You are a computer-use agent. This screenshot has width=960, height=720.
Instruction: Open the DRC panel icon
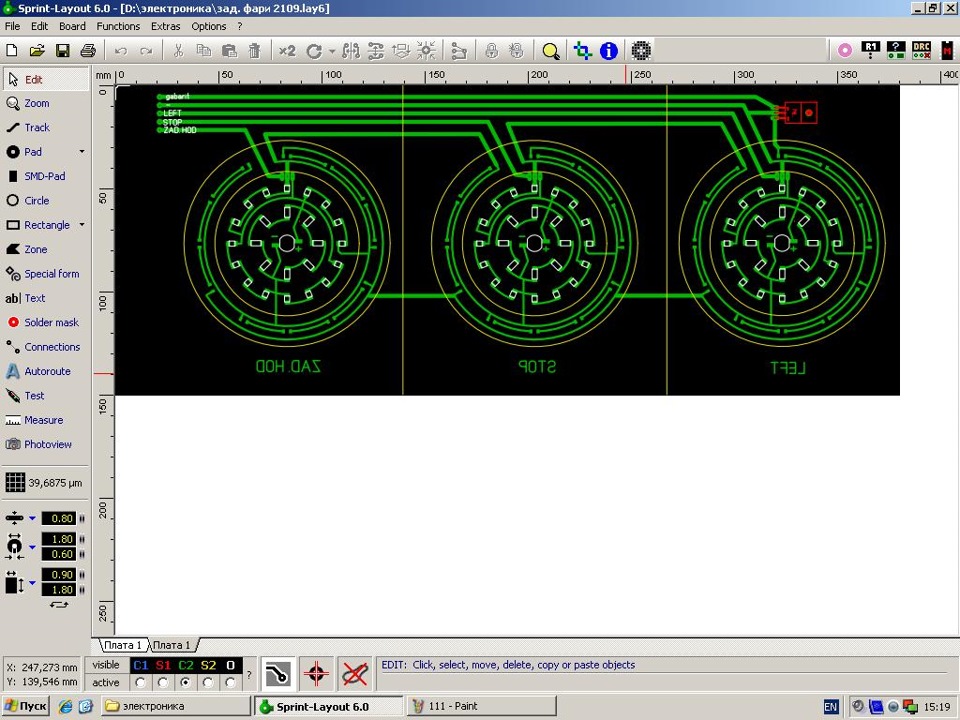point(921,50)
